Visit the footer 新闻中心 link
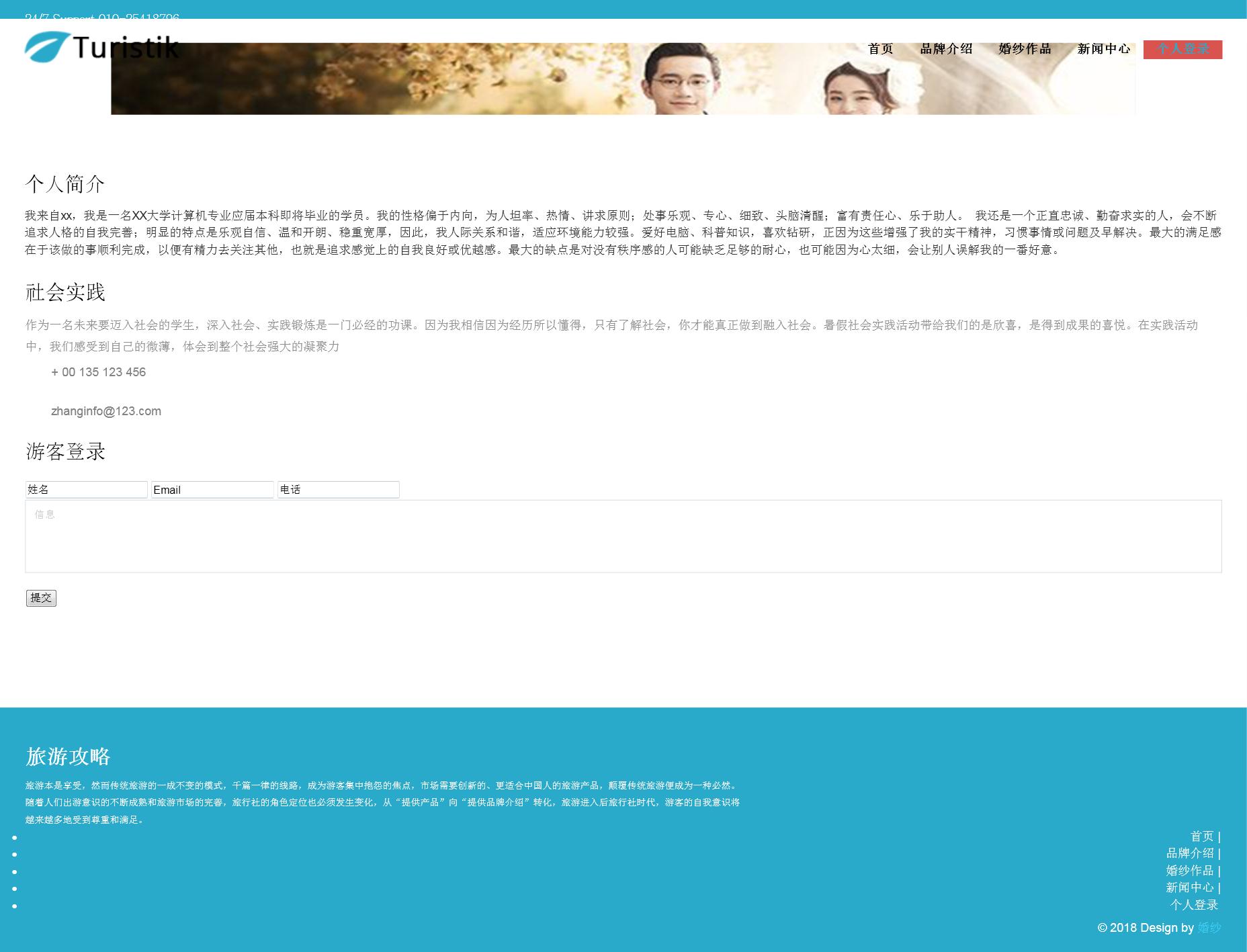This screenshot has width=1247, height=952. click(x=1190, y=888)
